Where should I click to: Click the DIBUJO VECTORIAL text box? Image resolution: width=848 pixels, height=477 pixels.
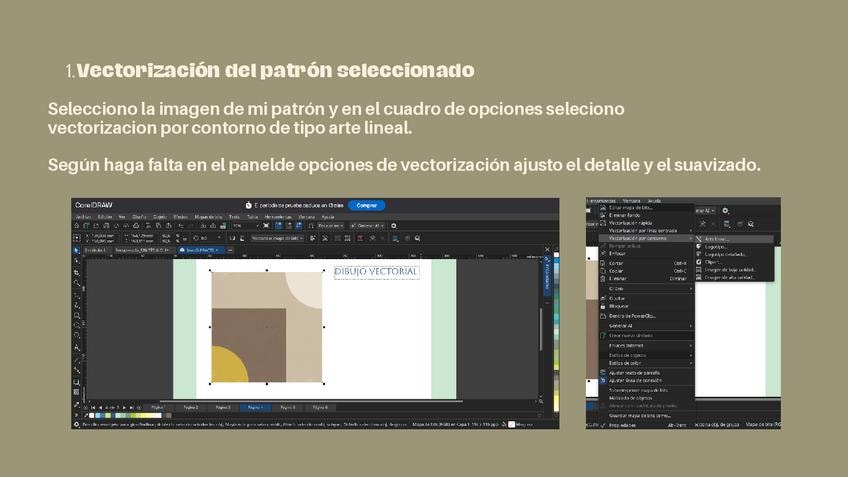click(376, 271)
